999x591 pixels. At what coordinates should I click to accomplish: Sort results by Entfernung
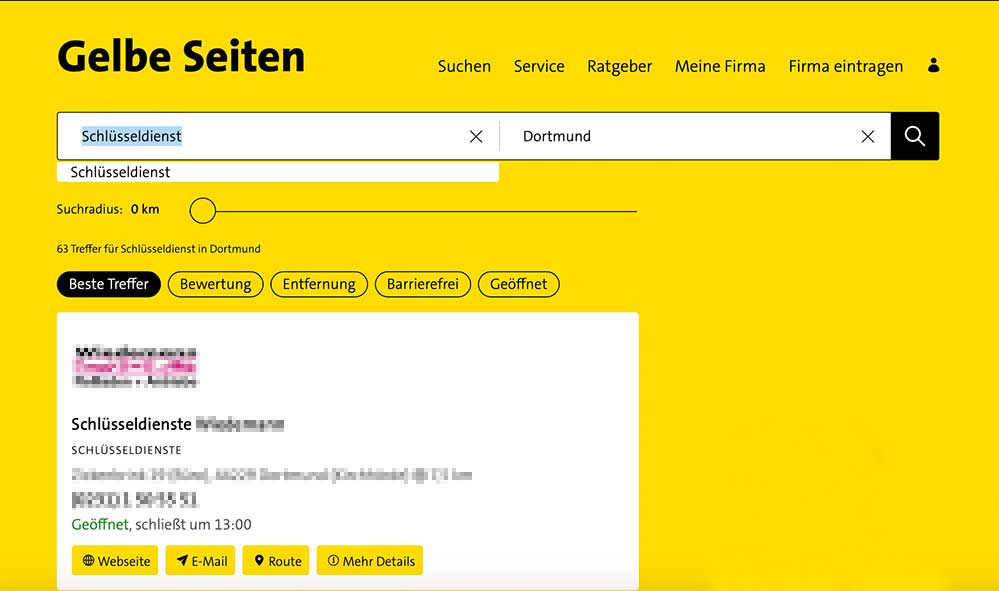pos(319,284)
